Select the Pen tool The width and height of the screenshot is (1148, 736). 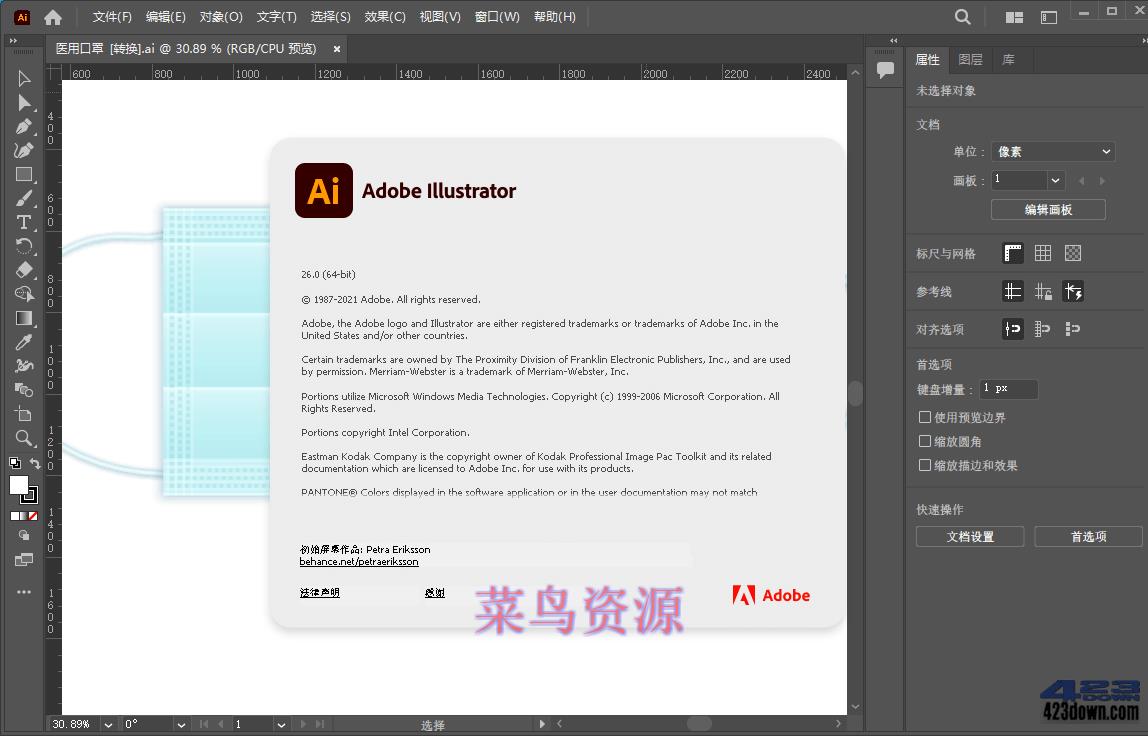[22, 126]
